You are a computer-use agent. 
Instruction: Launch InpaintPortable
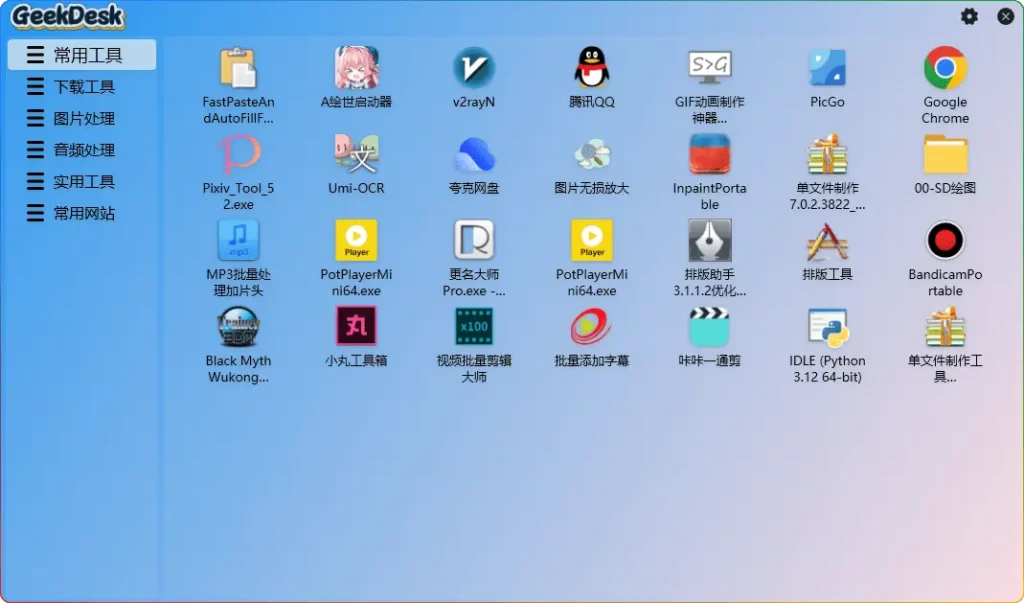(x=709, y=157)
